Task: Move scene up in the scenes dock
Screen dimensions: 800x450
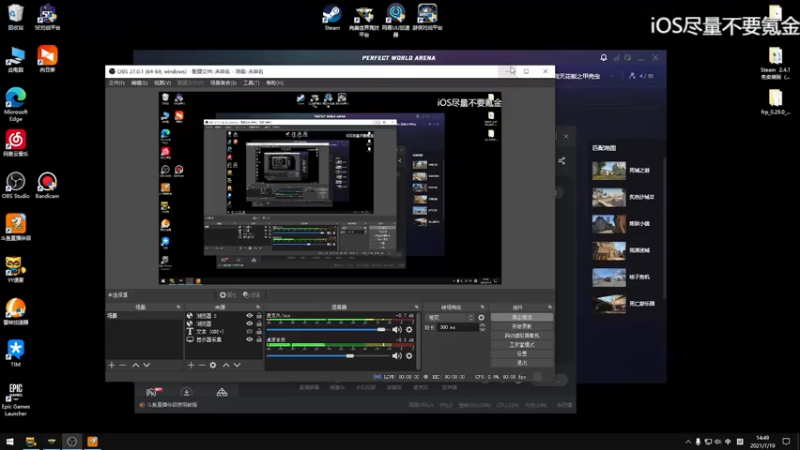Action: tap(136, 365)
